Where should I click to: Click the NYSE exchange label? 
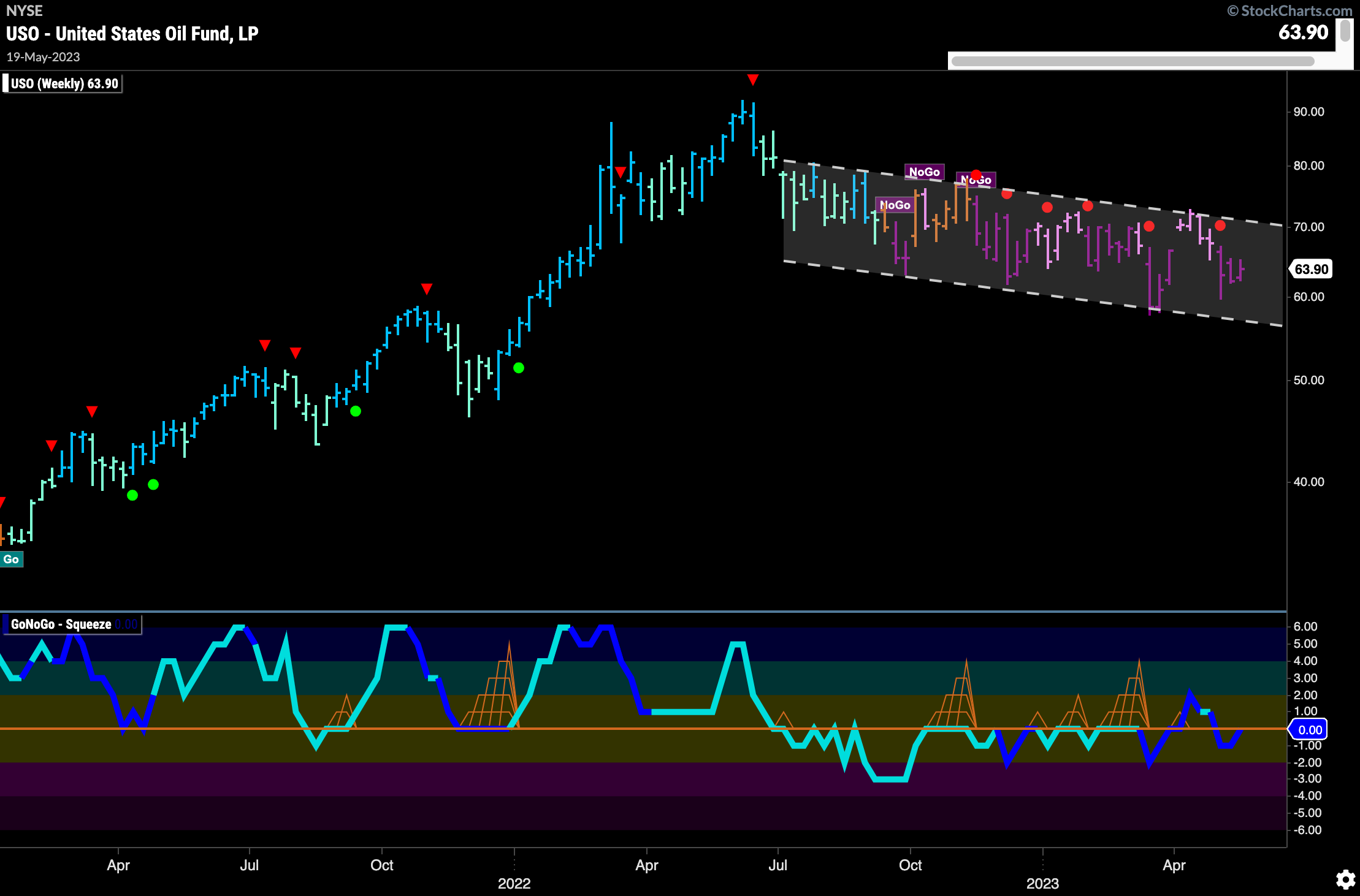pos(24,10)
